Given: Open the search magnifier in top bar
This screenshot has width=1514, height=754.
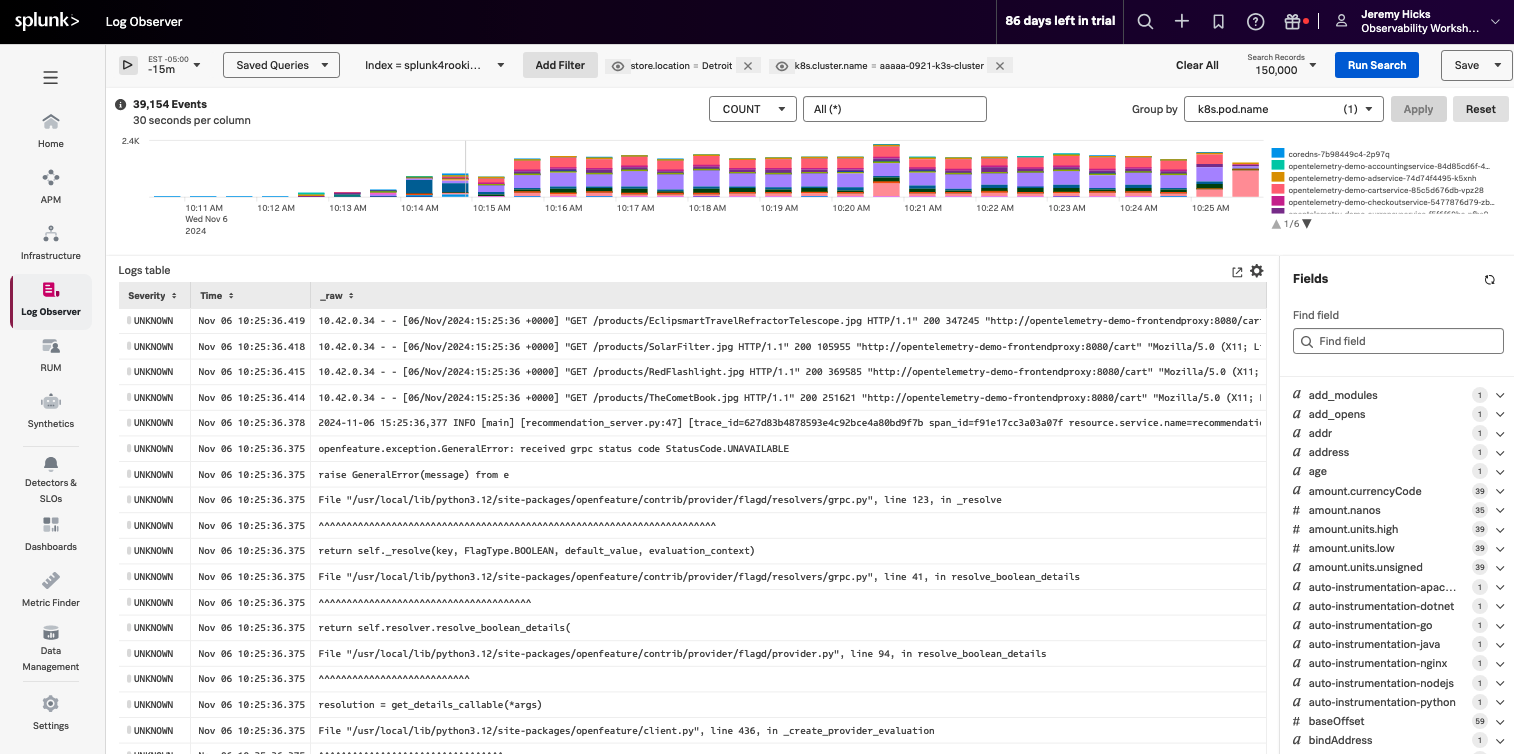Looking at the screenshot, I should (x=1146, y=22).
